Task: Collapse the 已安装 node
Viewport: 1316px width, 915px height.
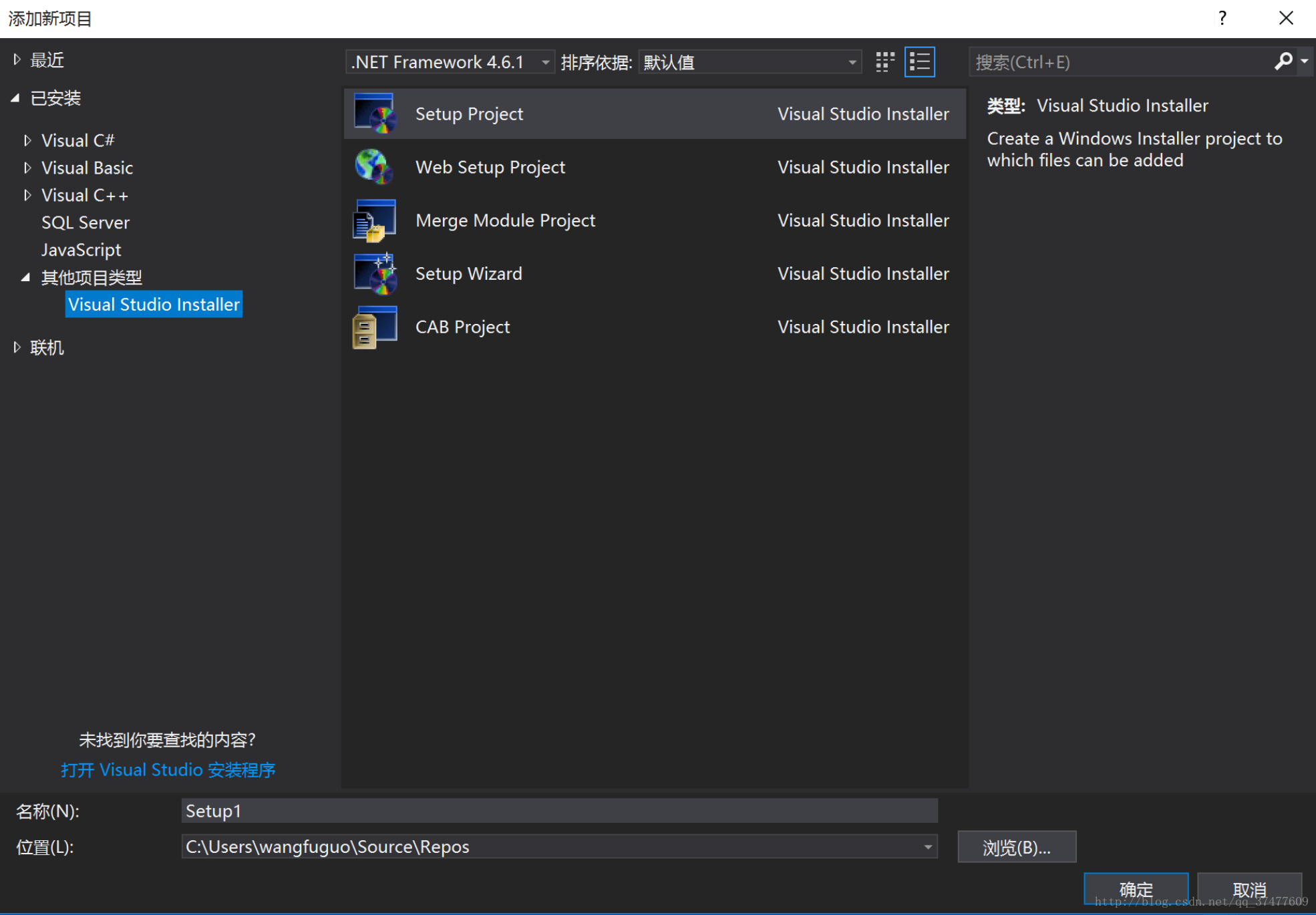Action: (x=16, y=98)
